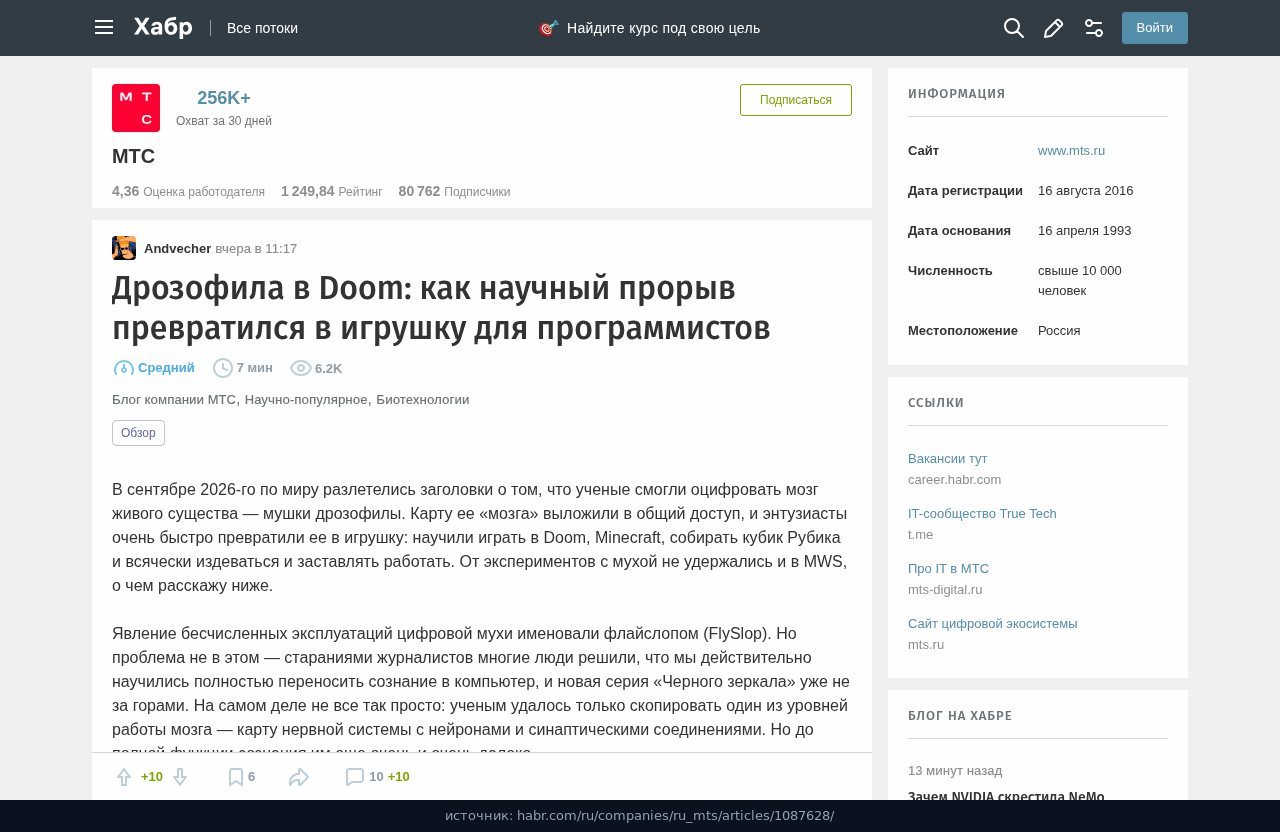Open the Научно-популярное hub

click(306, 400)
